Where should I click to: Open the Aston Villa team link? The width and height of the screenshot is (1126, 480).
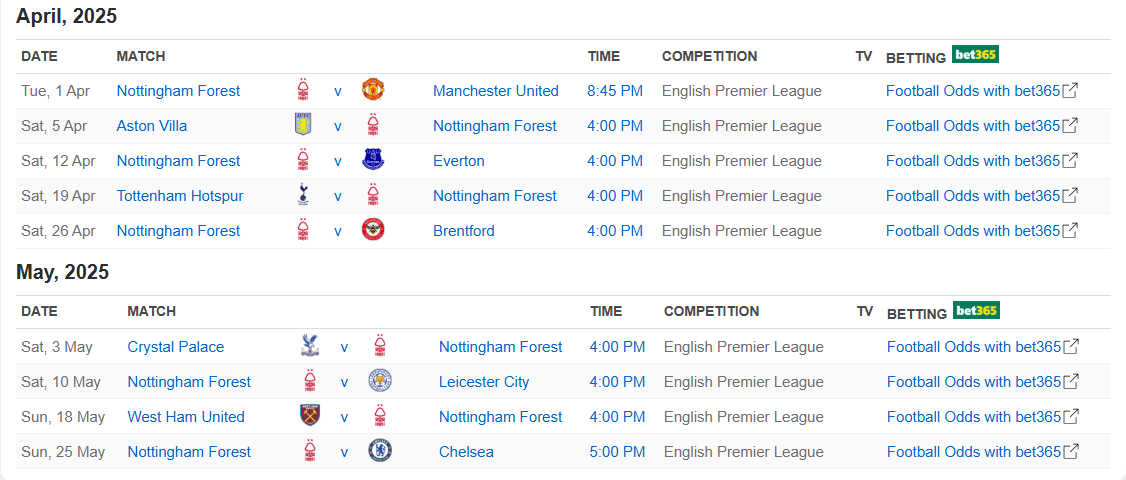pyautogui.click(x=151, y=126)
